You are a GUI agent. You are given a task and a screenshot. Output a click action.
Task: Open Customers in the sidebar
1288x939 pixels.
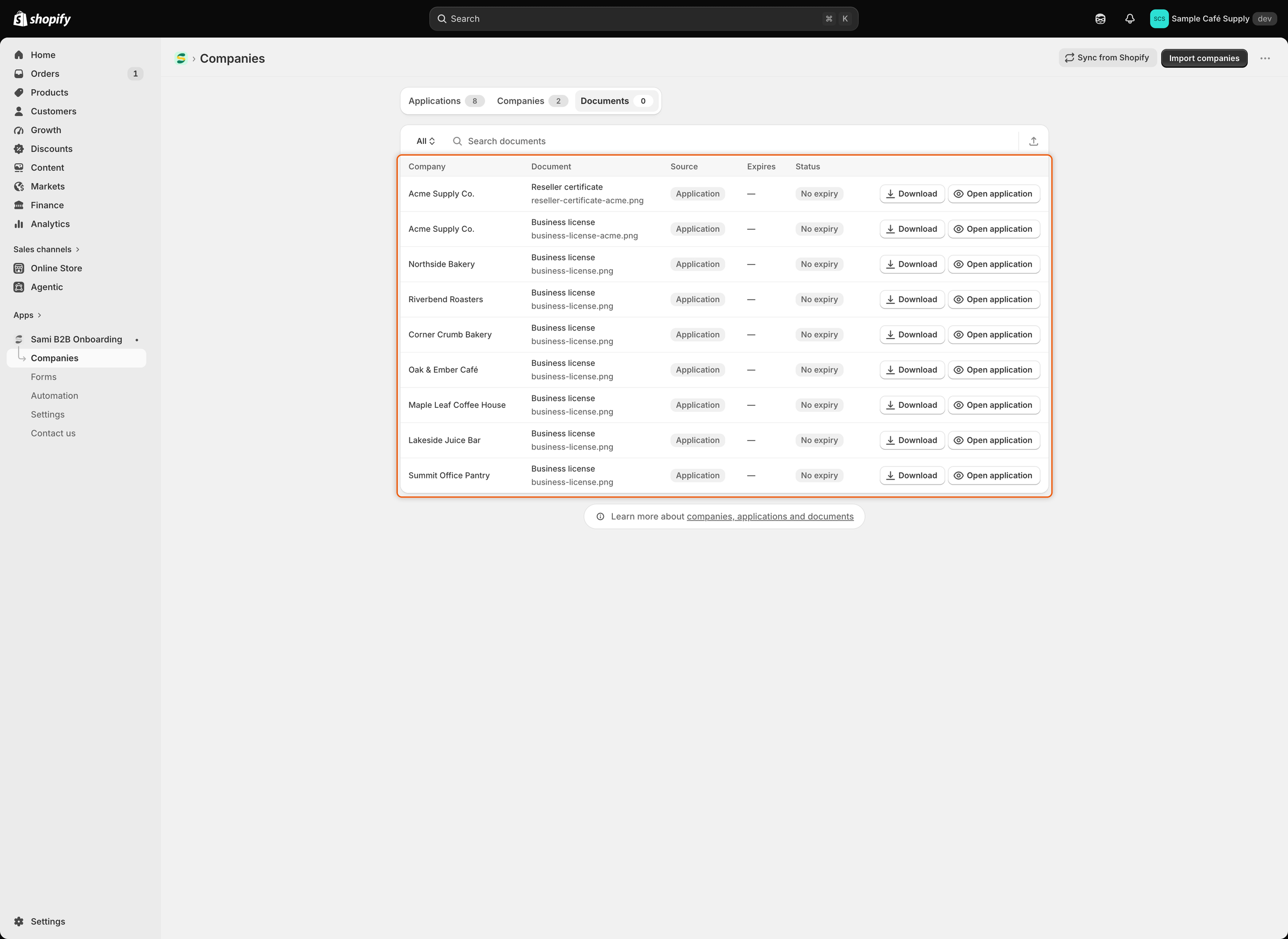pos(77,111)
